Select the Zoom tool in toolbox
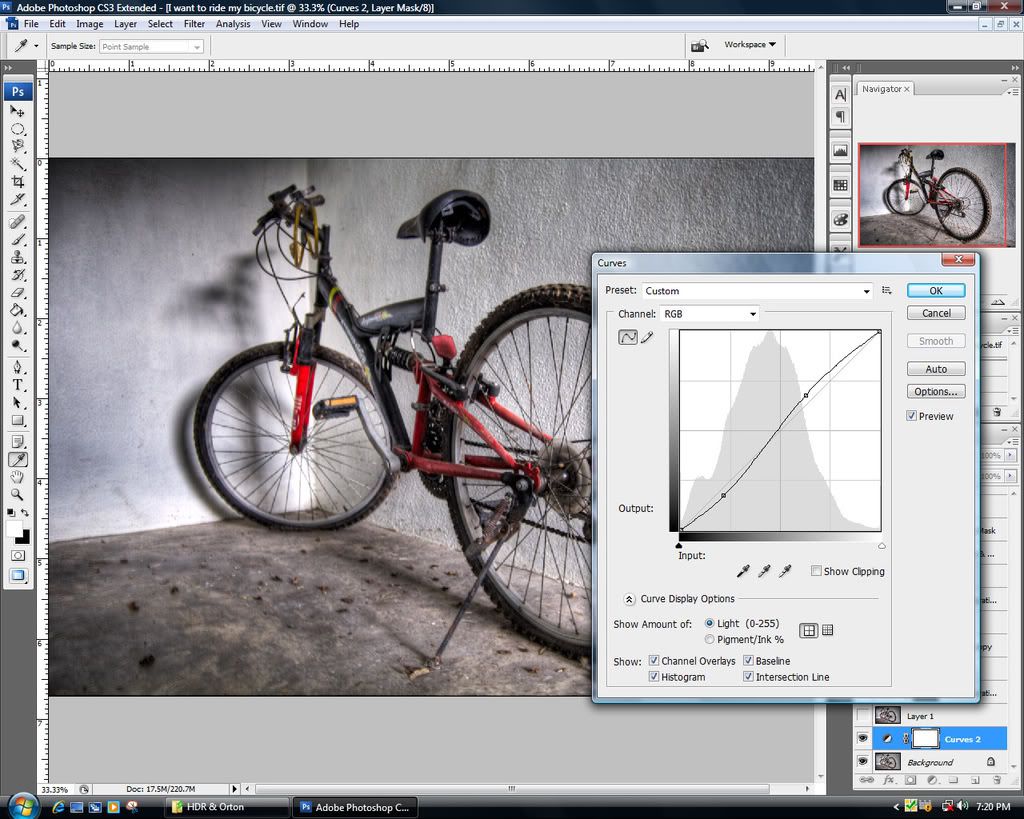Image resolution: width=1024 pixels, height=819 pixels. [18, 494]
